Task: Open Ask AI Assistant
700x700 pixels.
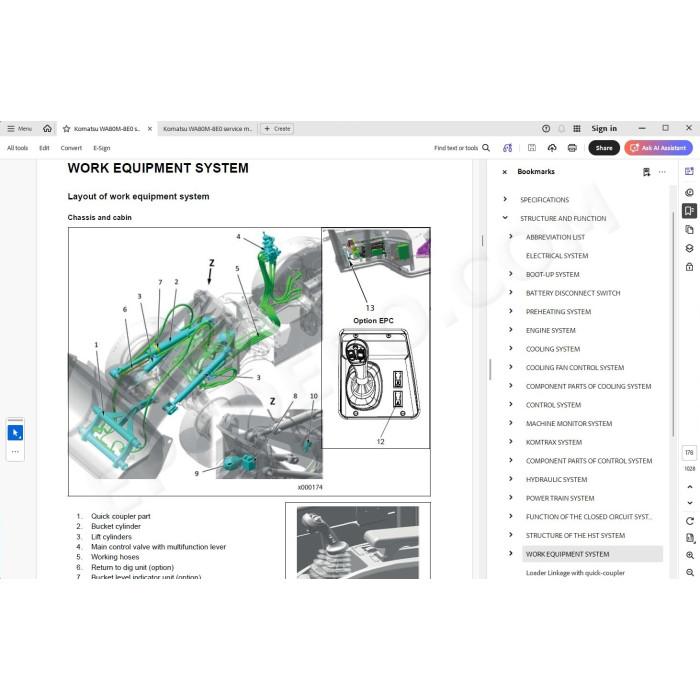Action: point(658,148)
